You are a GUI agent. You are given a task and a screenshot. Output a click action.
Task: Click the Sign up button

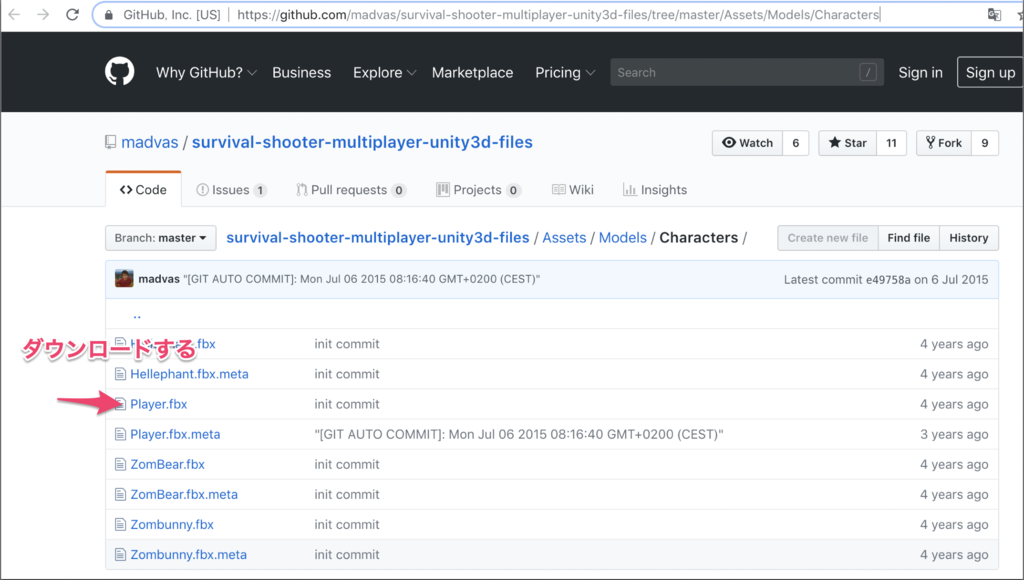(x=990, y=72)
